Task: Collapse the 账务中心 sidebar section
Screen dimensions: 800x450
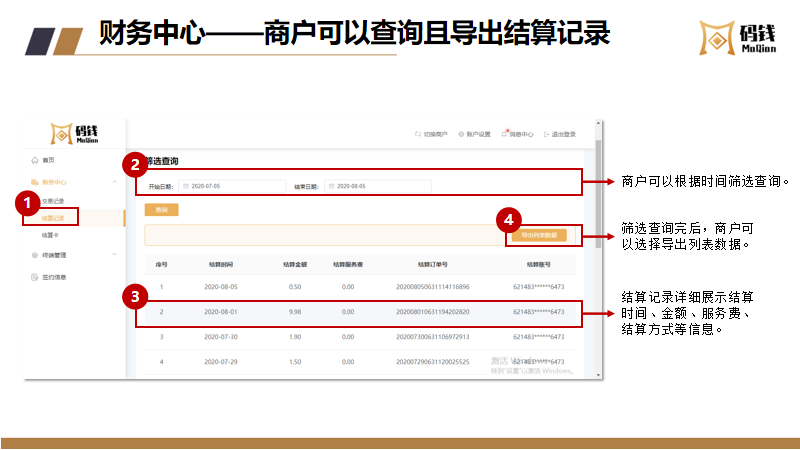Action: [x=114, y=182]
